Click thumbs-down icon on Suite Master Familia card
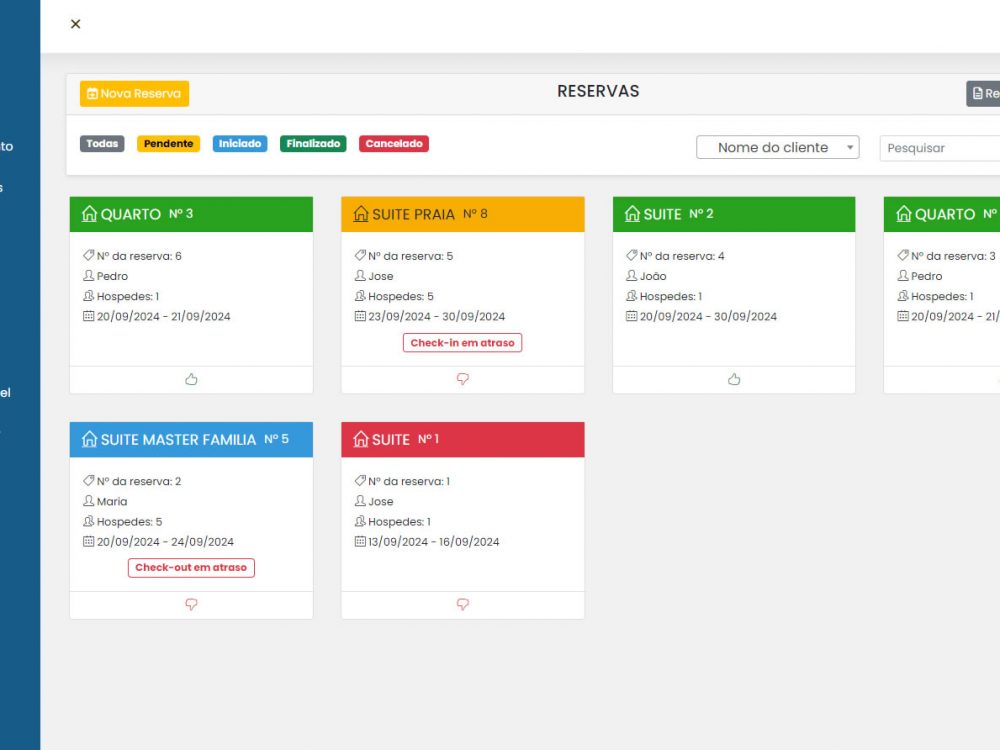 (191, 604)
